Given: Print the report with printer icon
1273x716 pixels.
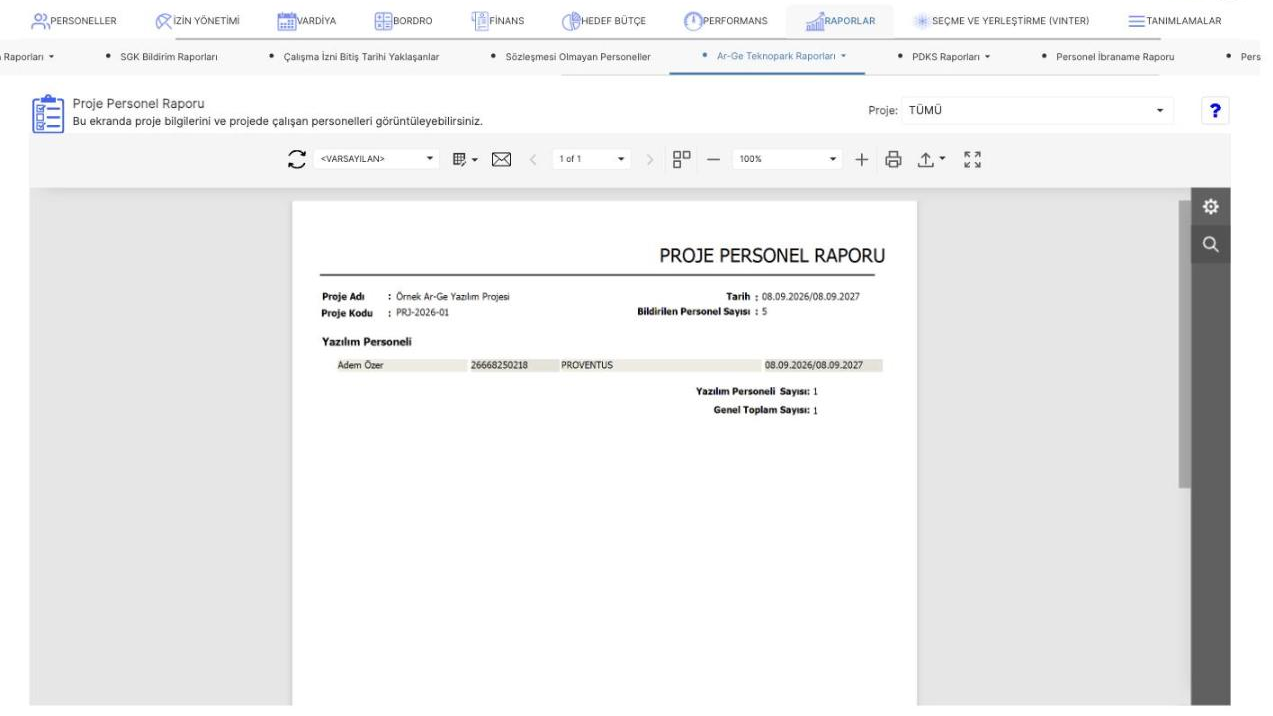Looking at the screenshot, I should (x=894, y=159).
